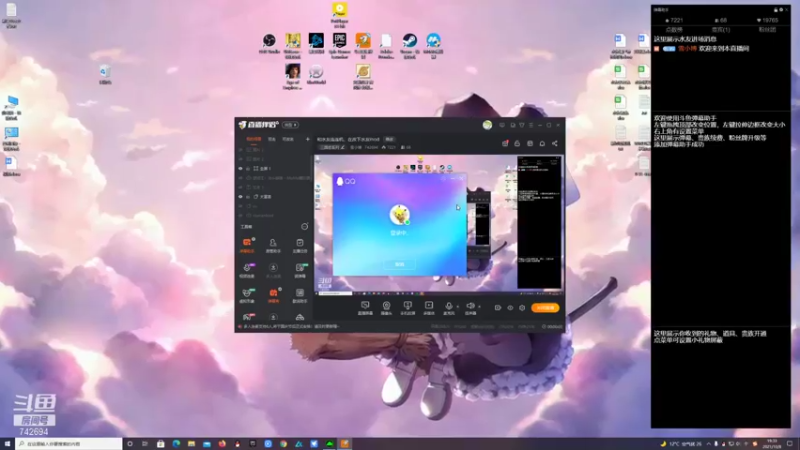
Task: Click the 大屏幕 source row
Action: point(274,196)
